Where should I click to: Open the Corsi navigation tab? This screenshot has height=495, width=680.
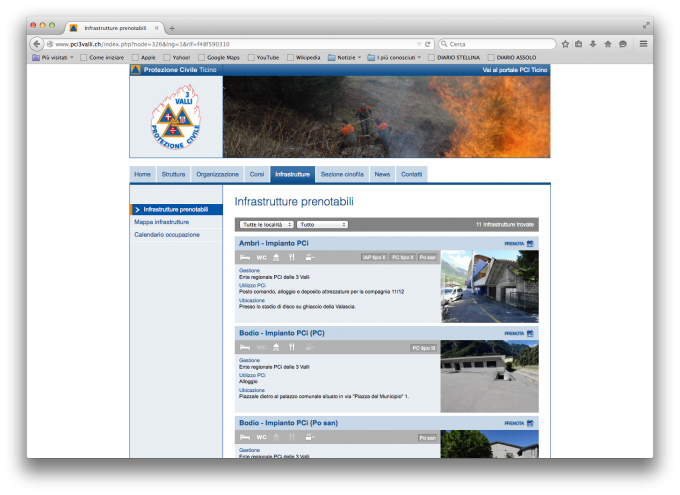coord(257,174)
